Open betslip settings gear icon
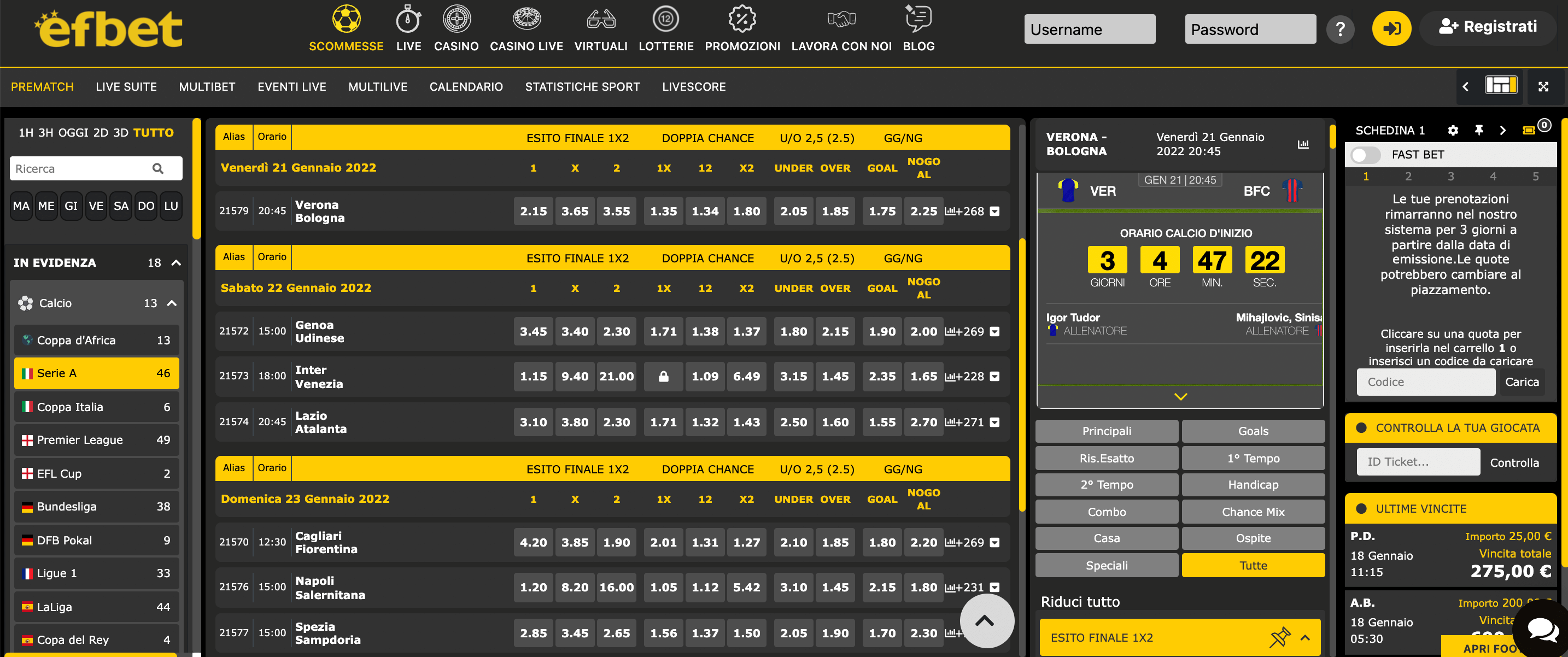The height and width of the screenshot is (657, 1568). point(1453,130)
